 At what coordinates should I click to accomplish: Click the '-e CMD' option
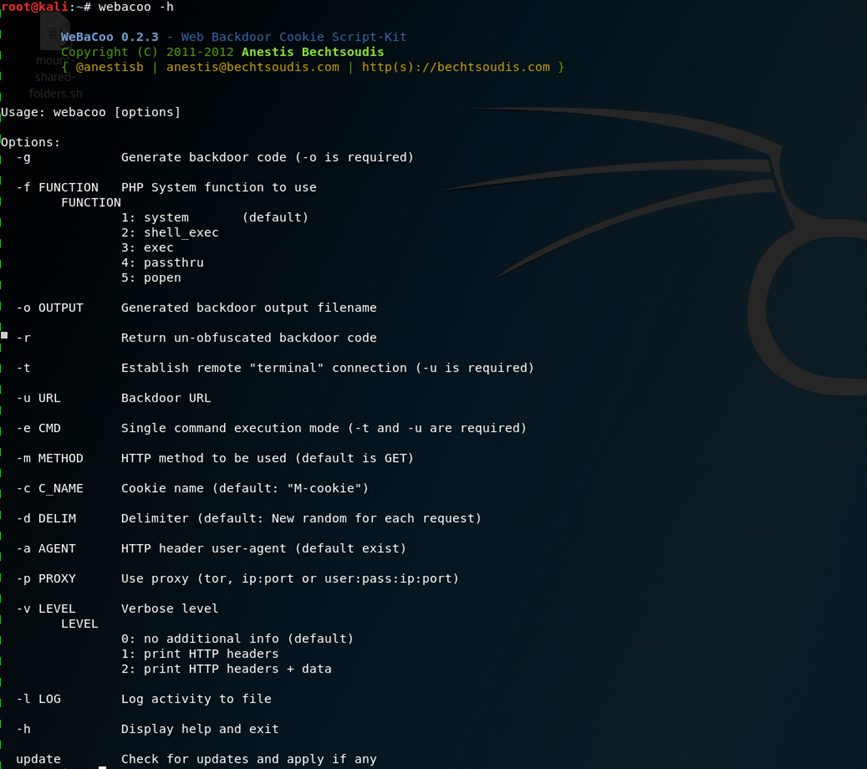pyautogui.click(x=38, y=428)
